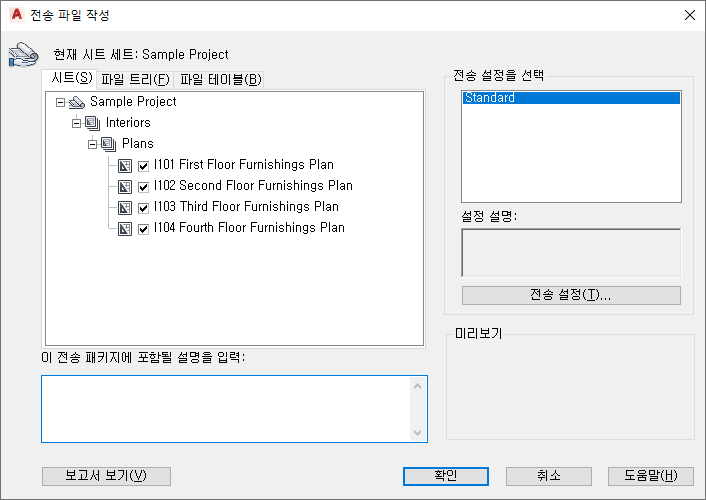Collapse the Plans subset node
Image resolution: width=706 pixels, height=500 pixels.
point(93,144)
